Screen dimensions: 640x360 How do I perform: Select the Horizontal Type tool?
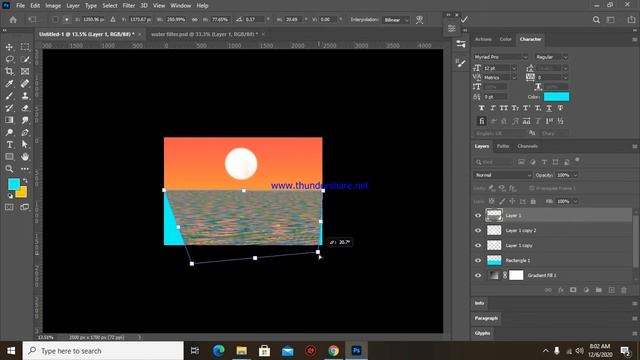click(x=9, y=144)
